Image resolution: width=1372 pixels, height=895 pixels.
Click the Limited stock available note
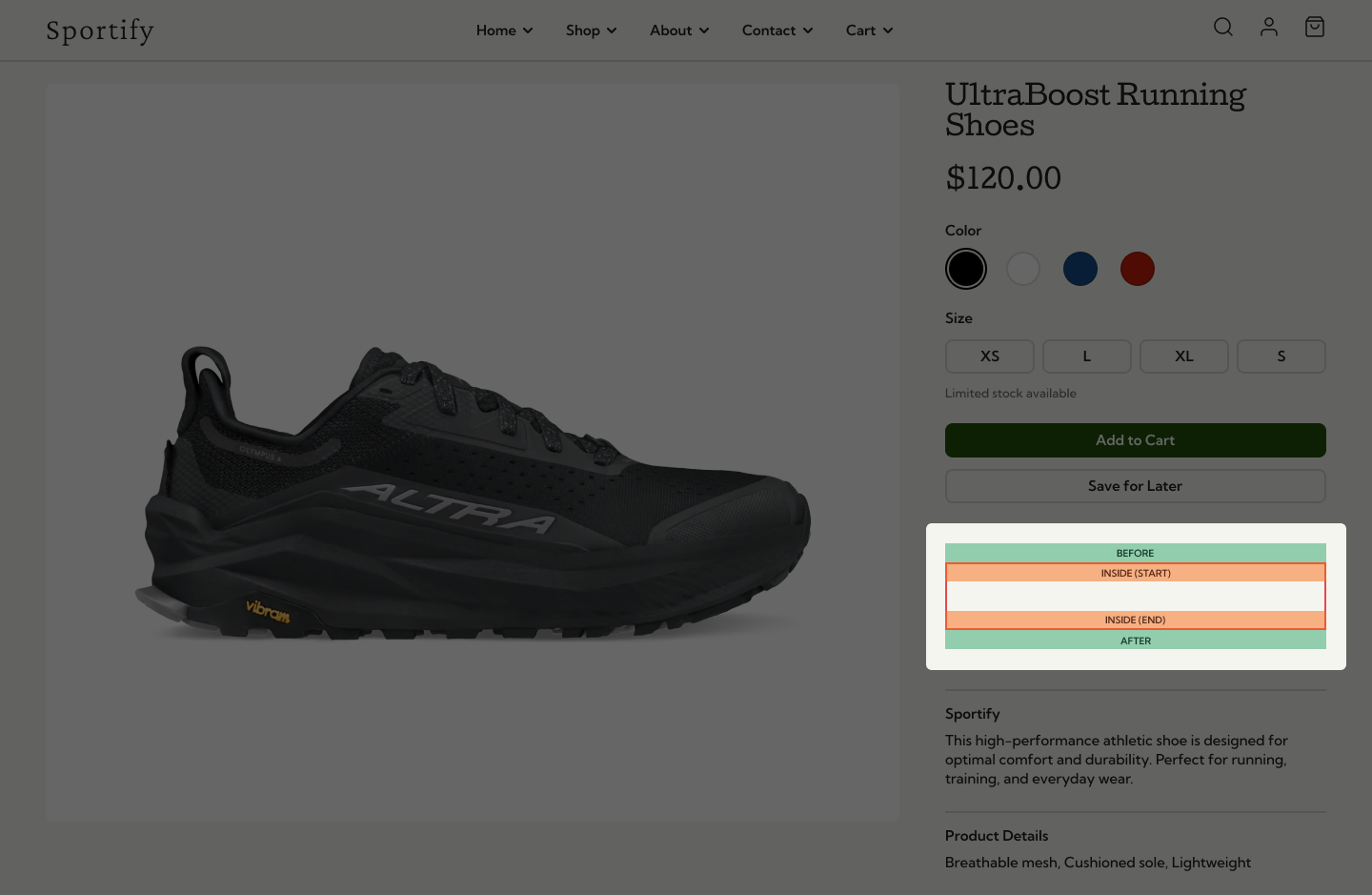(x=1011, y=393)
